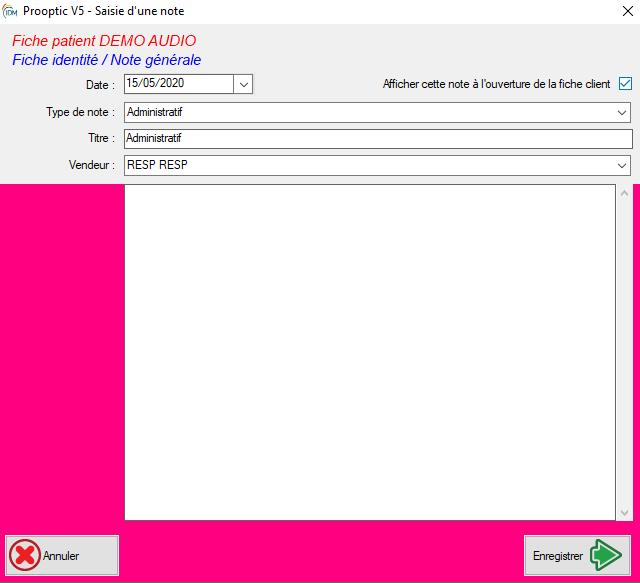640x583 pixels.
Task: Click 'Fiche identité / Note générale' heading
Action: tap(107, 60)
